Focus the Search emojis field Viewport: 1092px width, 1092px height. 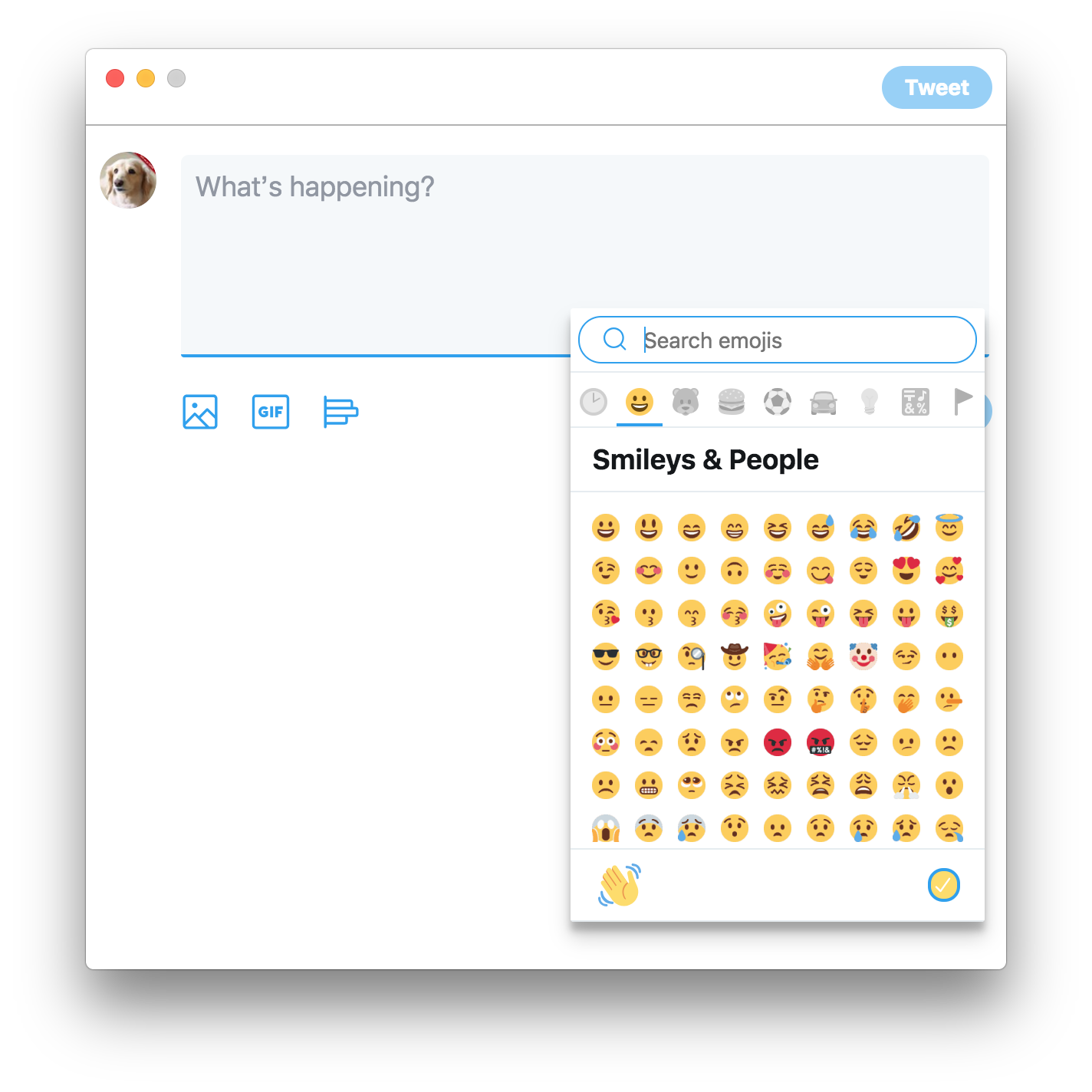pyautogui.click(x=778, y=340)
